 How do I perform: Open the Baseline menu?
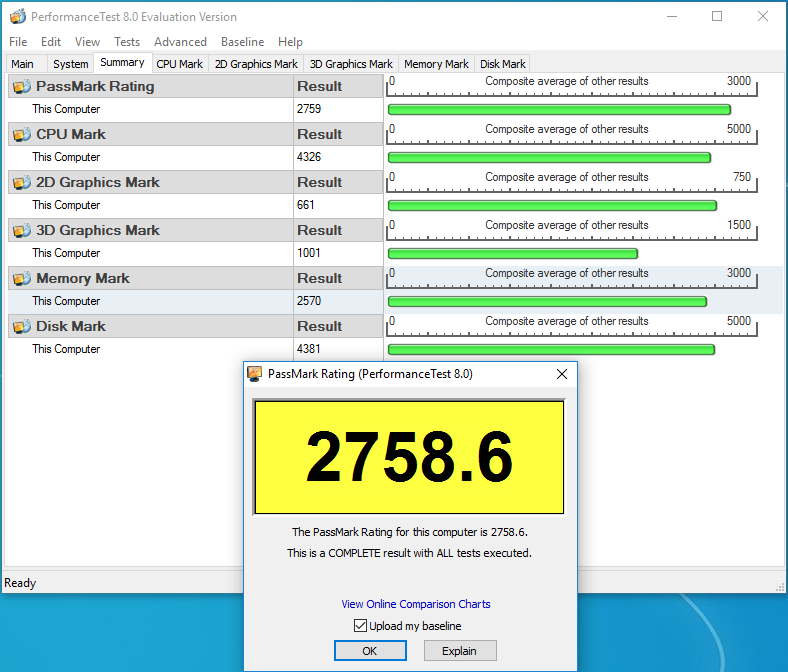[x=242, y=42]
